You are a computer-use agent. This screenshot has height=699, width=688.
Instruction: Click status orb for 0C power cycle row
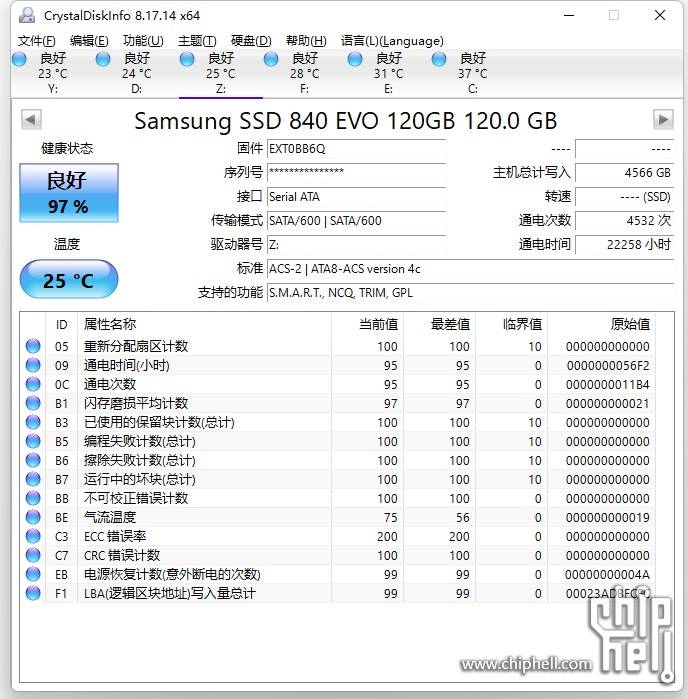tap(33, 384)
